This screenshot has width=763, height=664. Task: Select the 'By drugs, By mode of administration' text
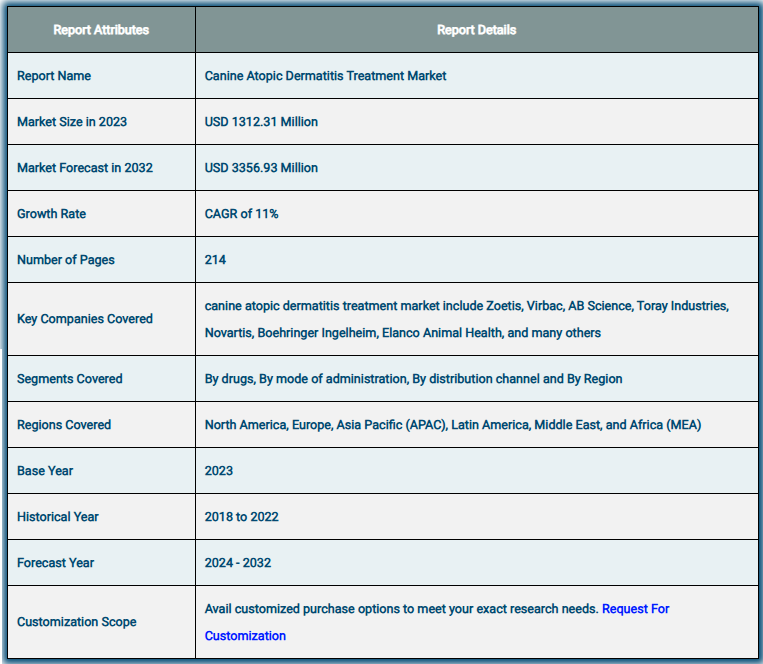[413, 379]
